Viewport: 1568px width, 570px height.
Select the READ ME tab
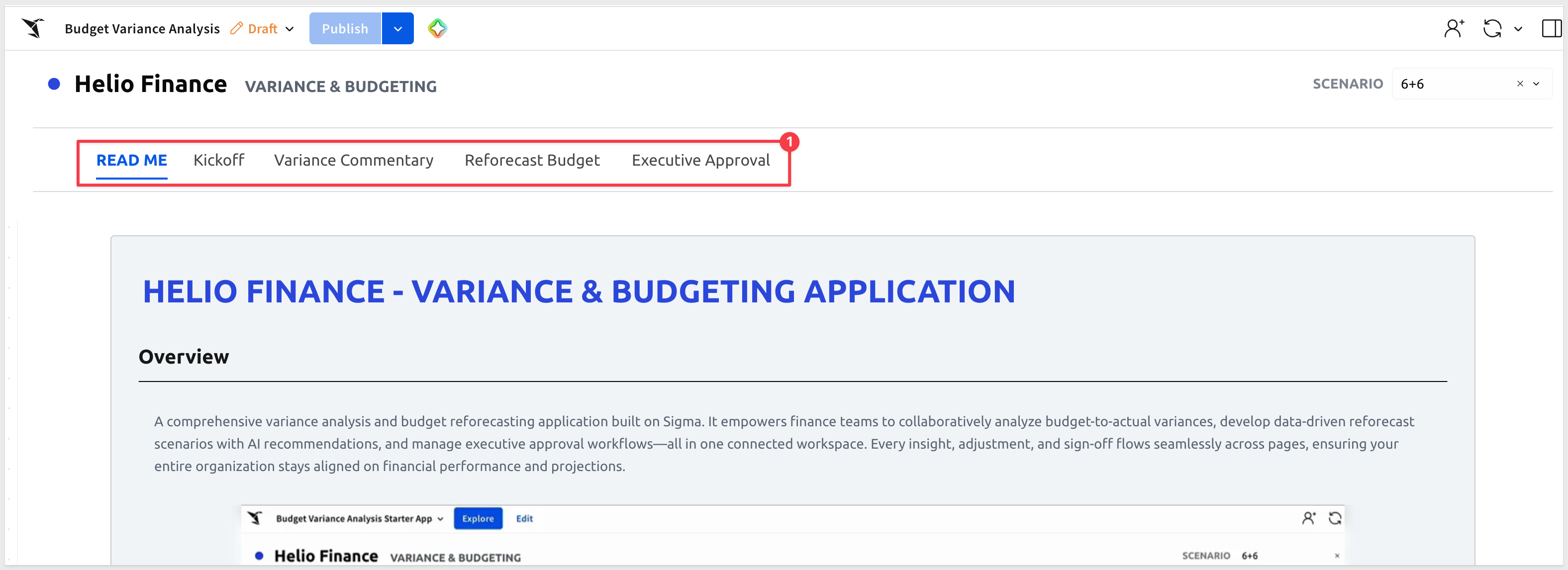[x=131, y=160]
